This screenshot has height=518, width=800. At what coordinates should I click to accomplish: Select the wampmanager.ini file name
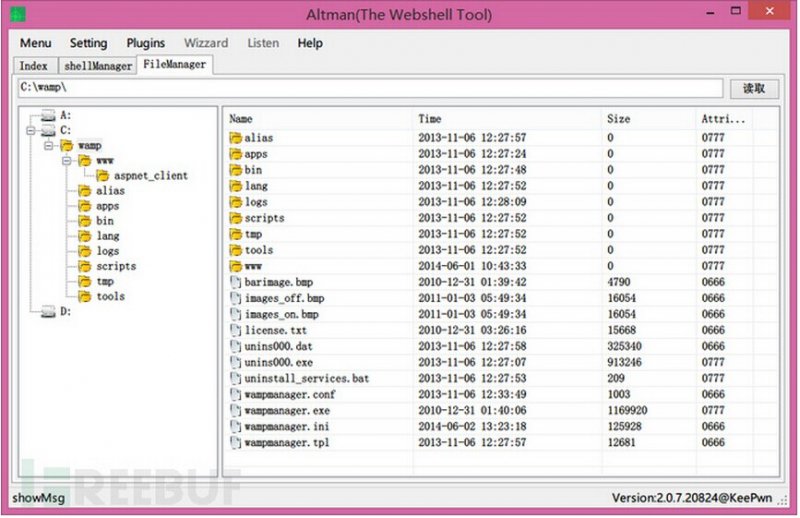pos(287,427)
